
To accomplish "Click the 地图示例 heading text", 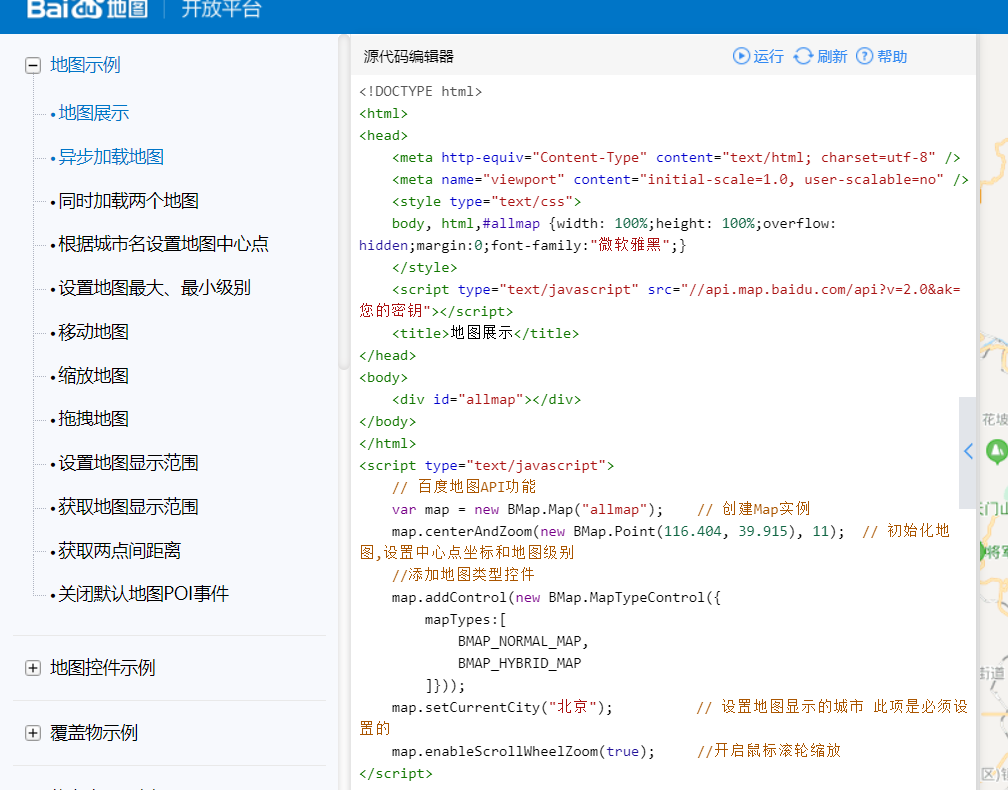I will (86, 65).
